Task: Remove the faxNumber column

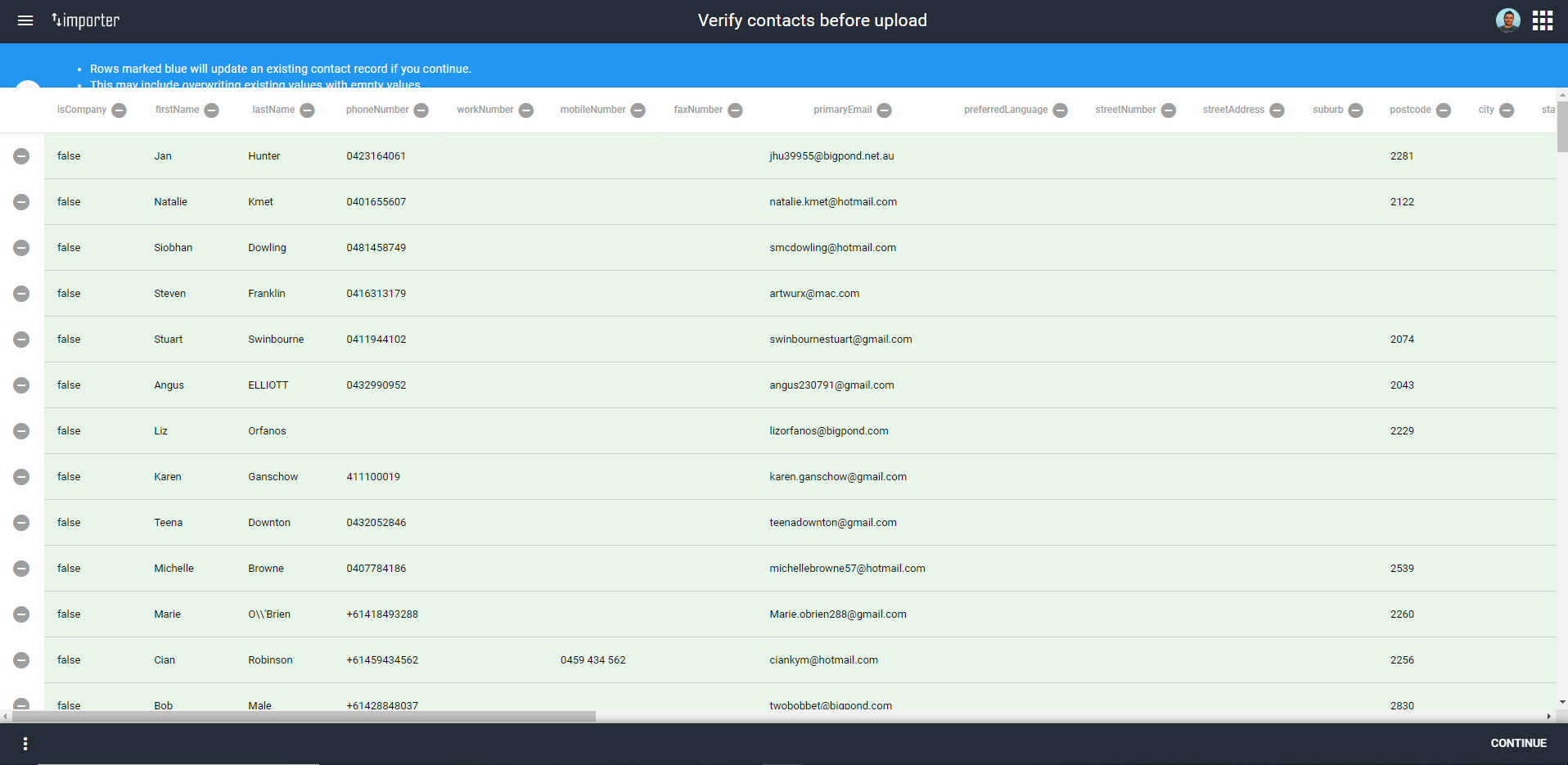Action: pyautogui.click(x=735, y=110)
